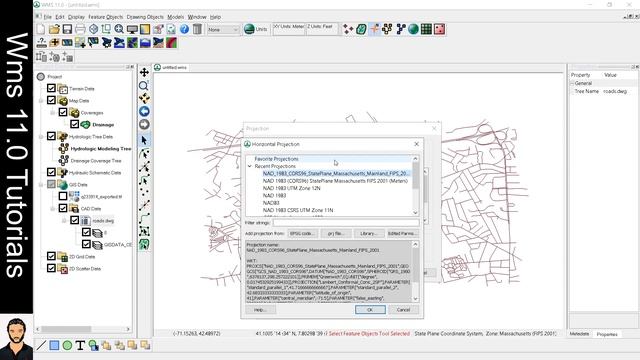Click the prj file button
Screen dimensions: 640x360
[336, 233]
